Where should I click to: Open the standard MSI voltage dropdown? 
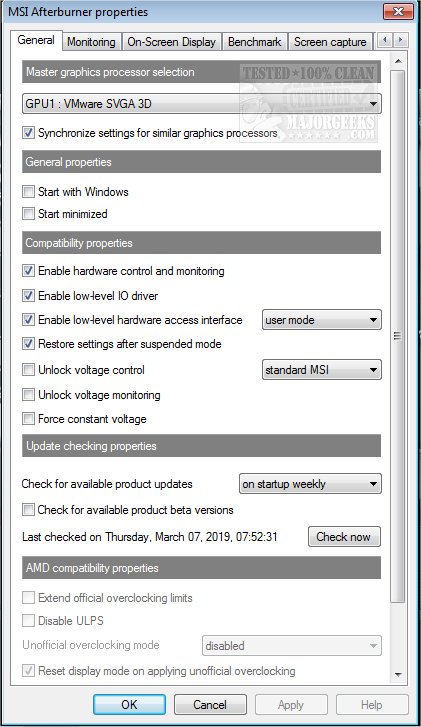point(322,370)
